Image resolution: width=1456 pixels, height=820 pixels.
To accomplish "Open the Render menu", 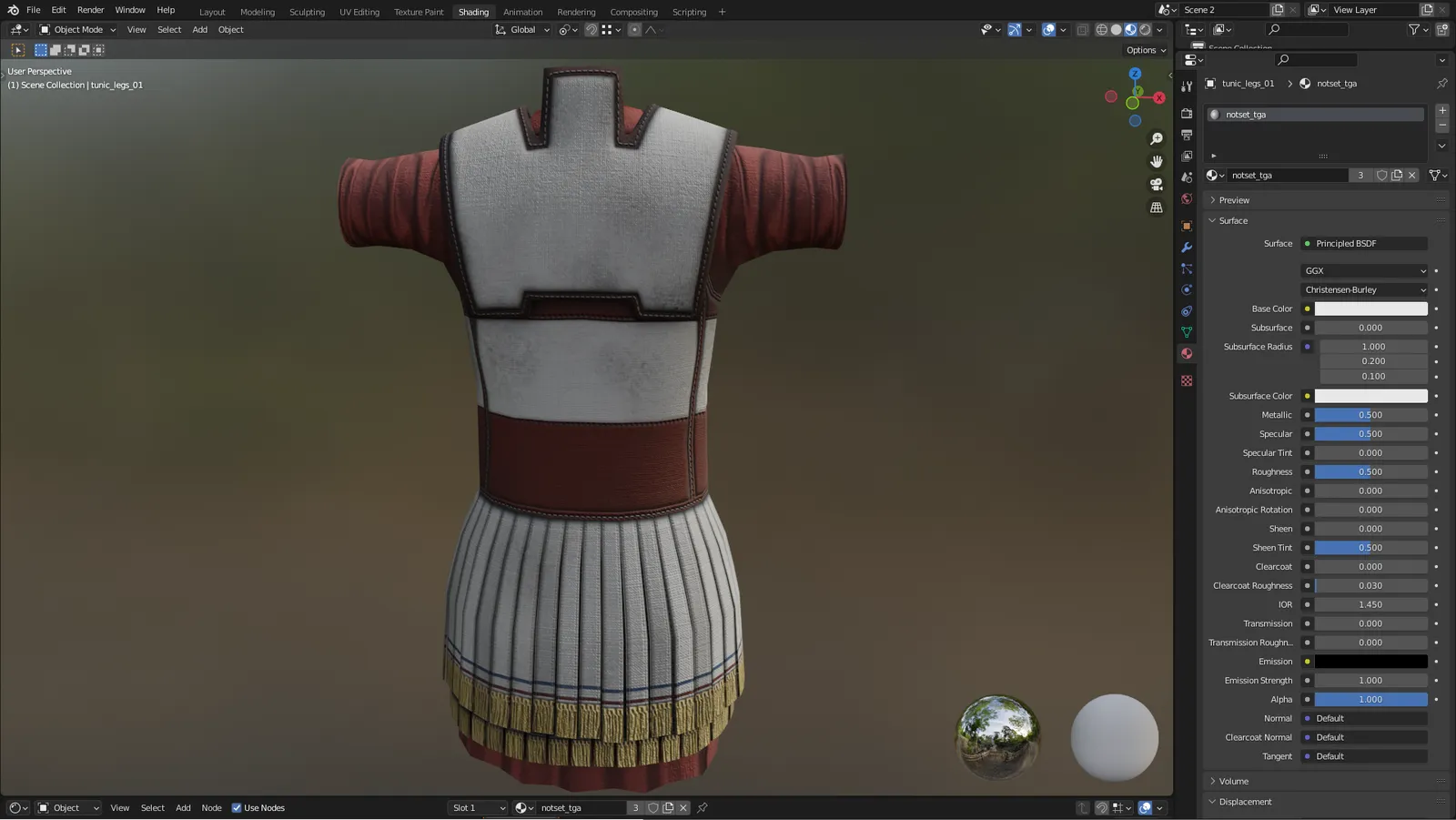I will pos(90,10).
